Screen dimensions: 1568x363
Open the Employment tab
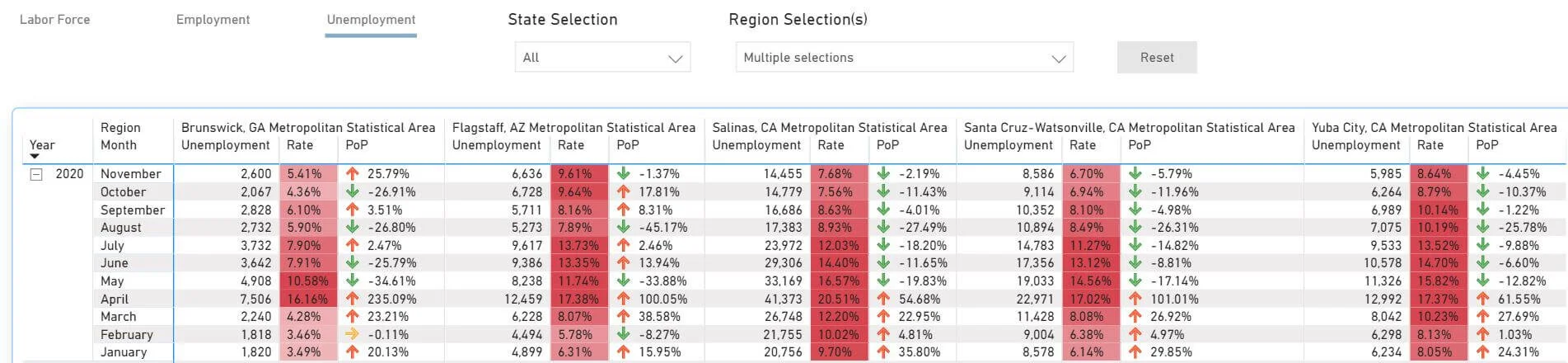tap(213, 20)
